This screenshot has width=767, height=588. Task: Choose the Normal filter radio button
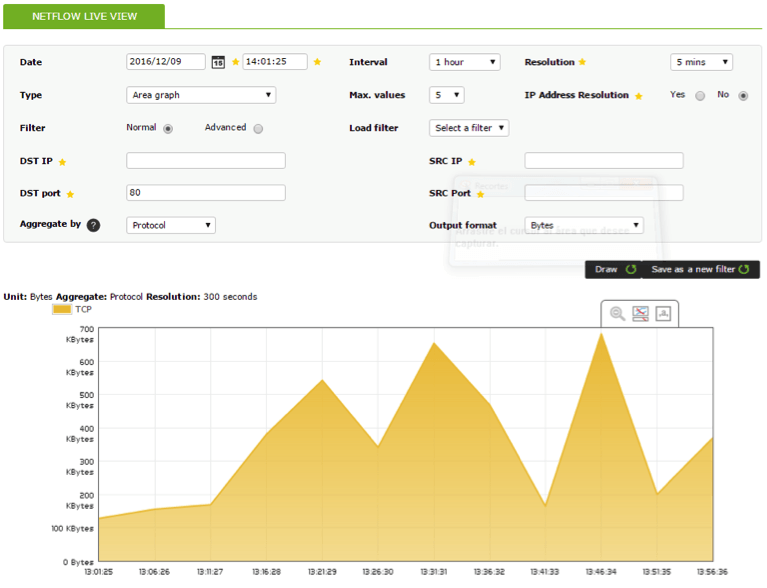[x=168, y=129]
